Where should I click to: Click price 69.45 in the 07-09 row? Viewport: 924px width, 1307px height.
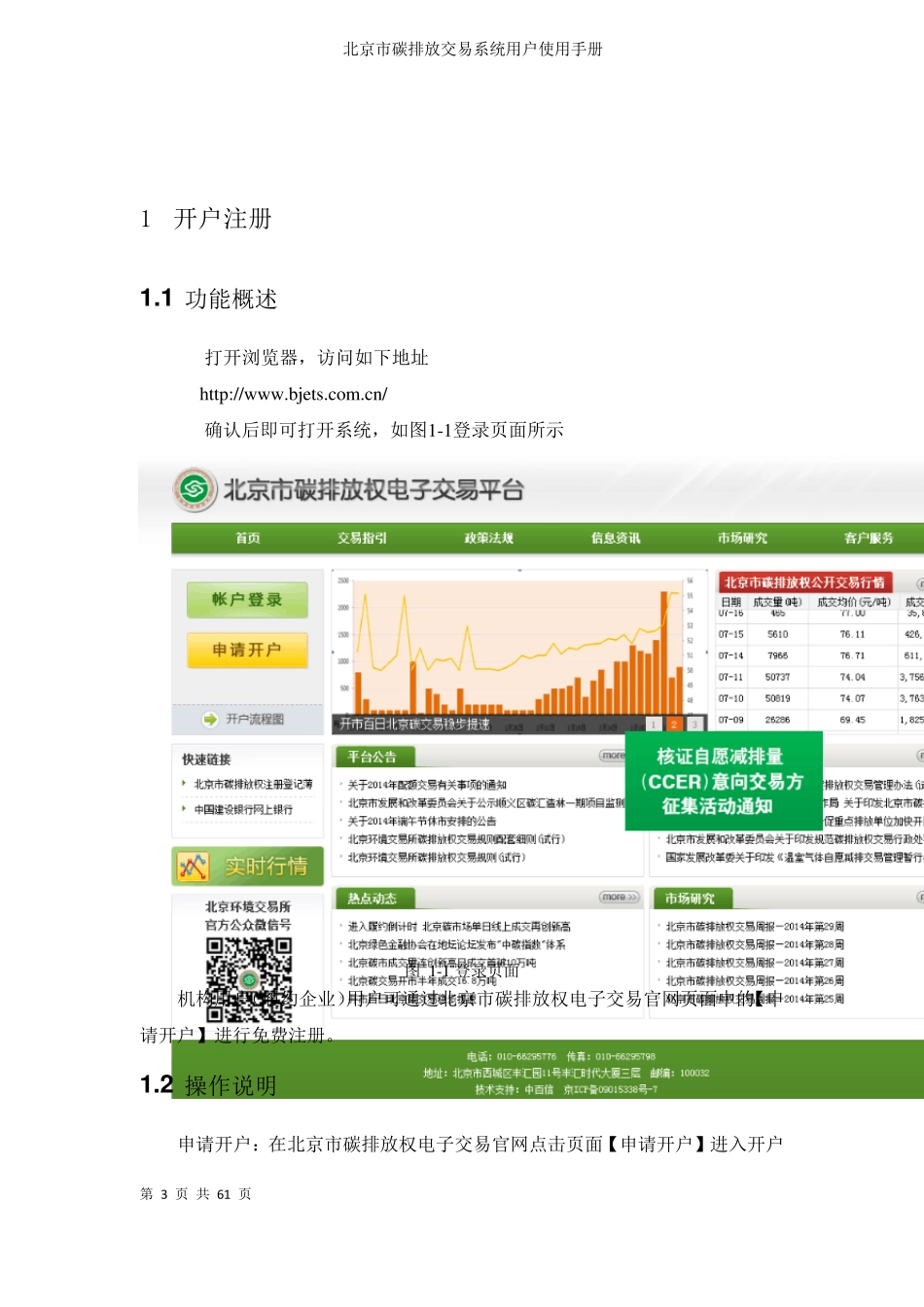click(x=853, y=720)
